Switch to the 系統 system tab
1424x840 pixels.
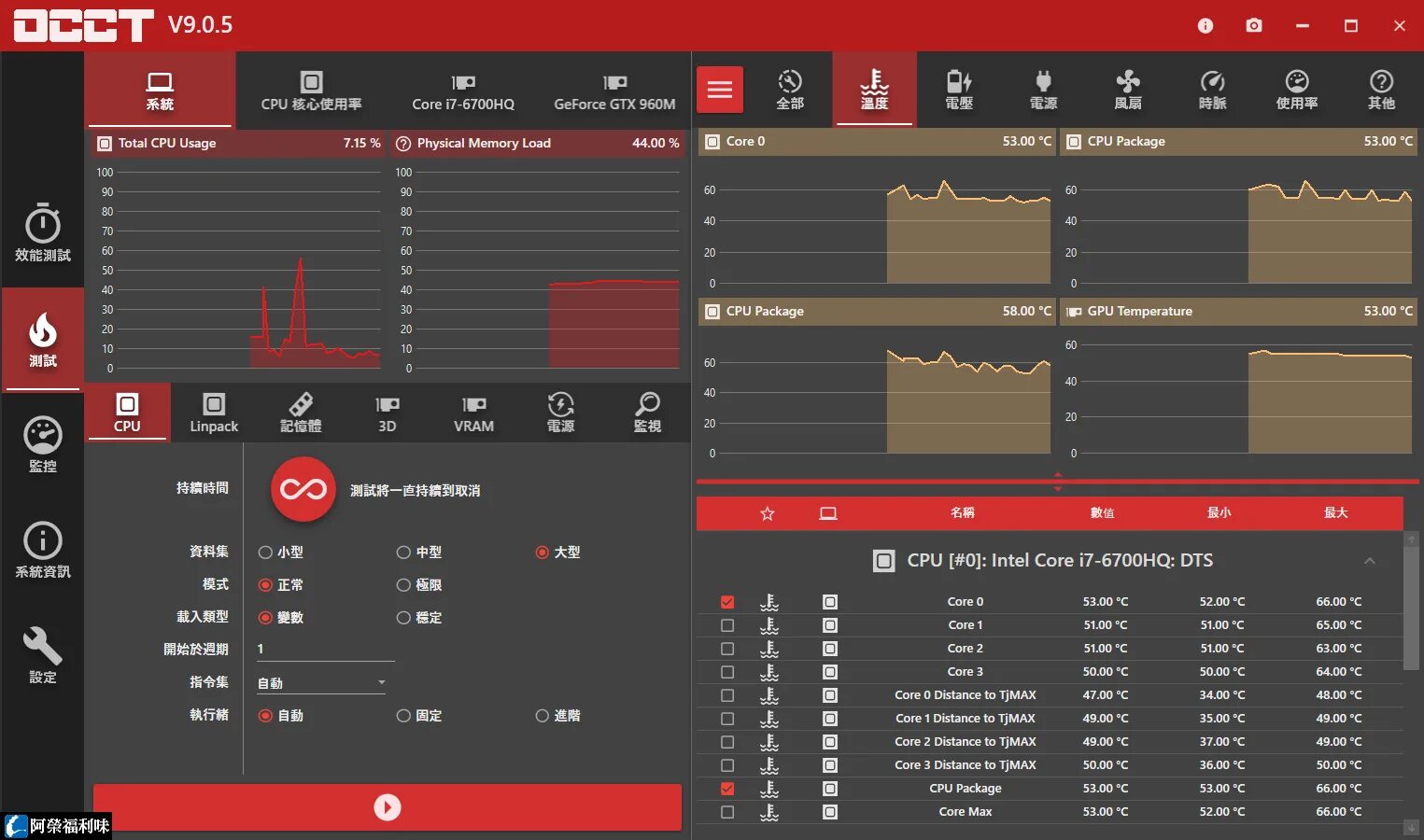pos(160,90)
